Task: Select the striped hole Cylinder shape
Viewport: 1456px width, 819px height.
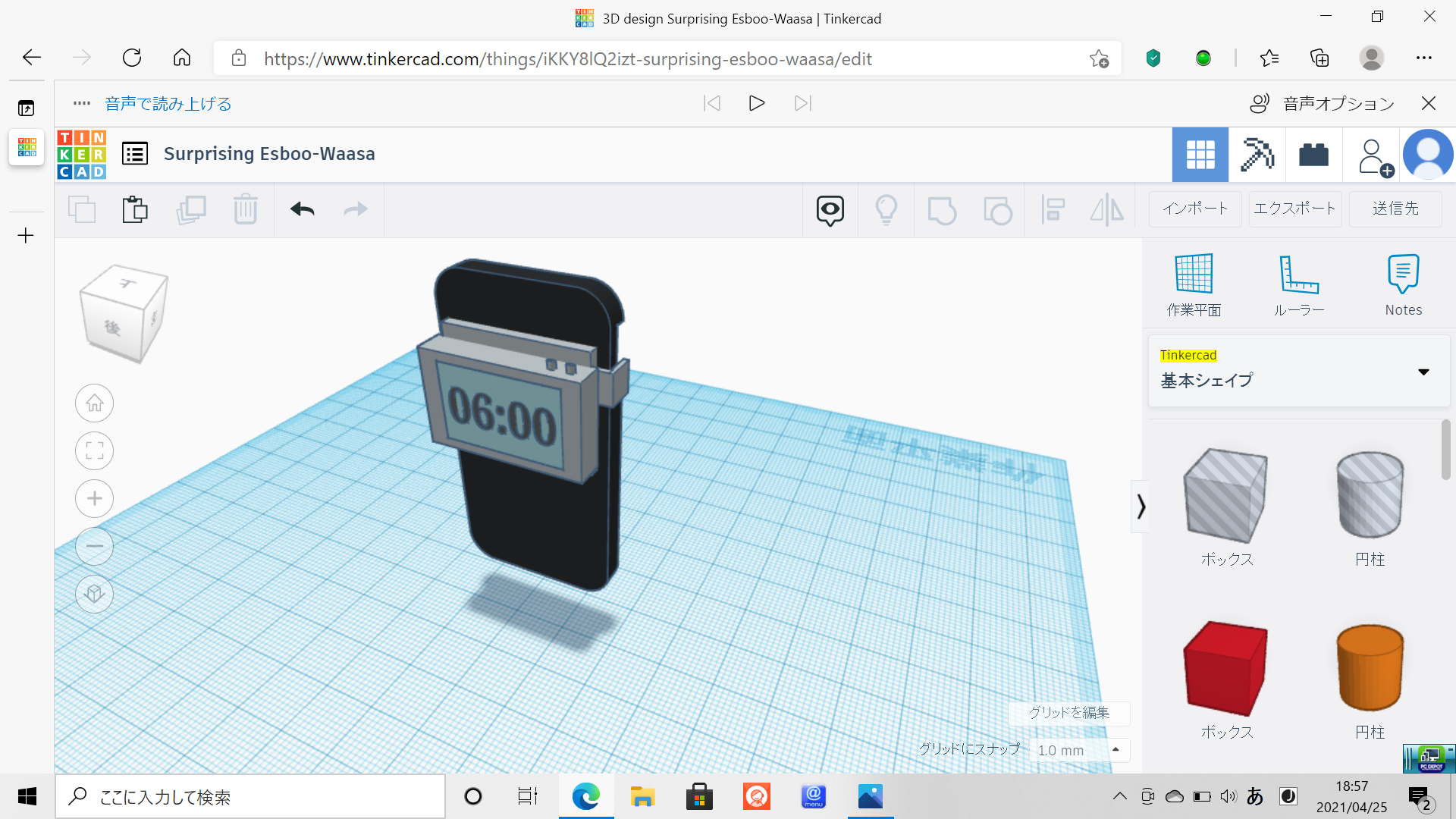Action: click(1370, 495)
